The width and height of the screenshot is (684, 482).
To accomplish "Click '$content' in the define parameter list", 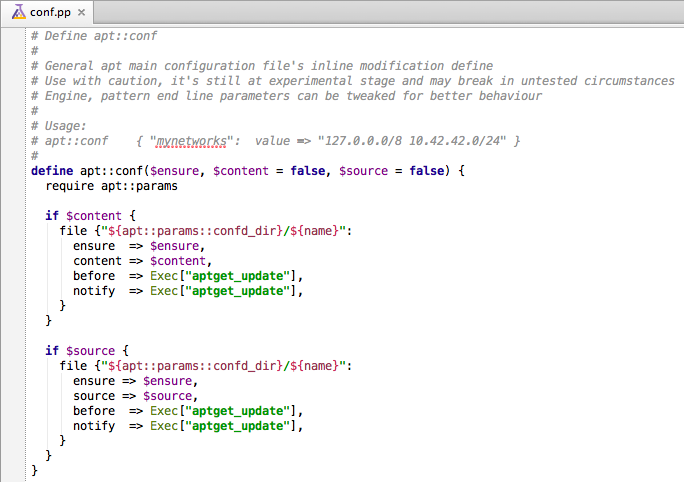I will pyautogui.click(x=240, y=171).
